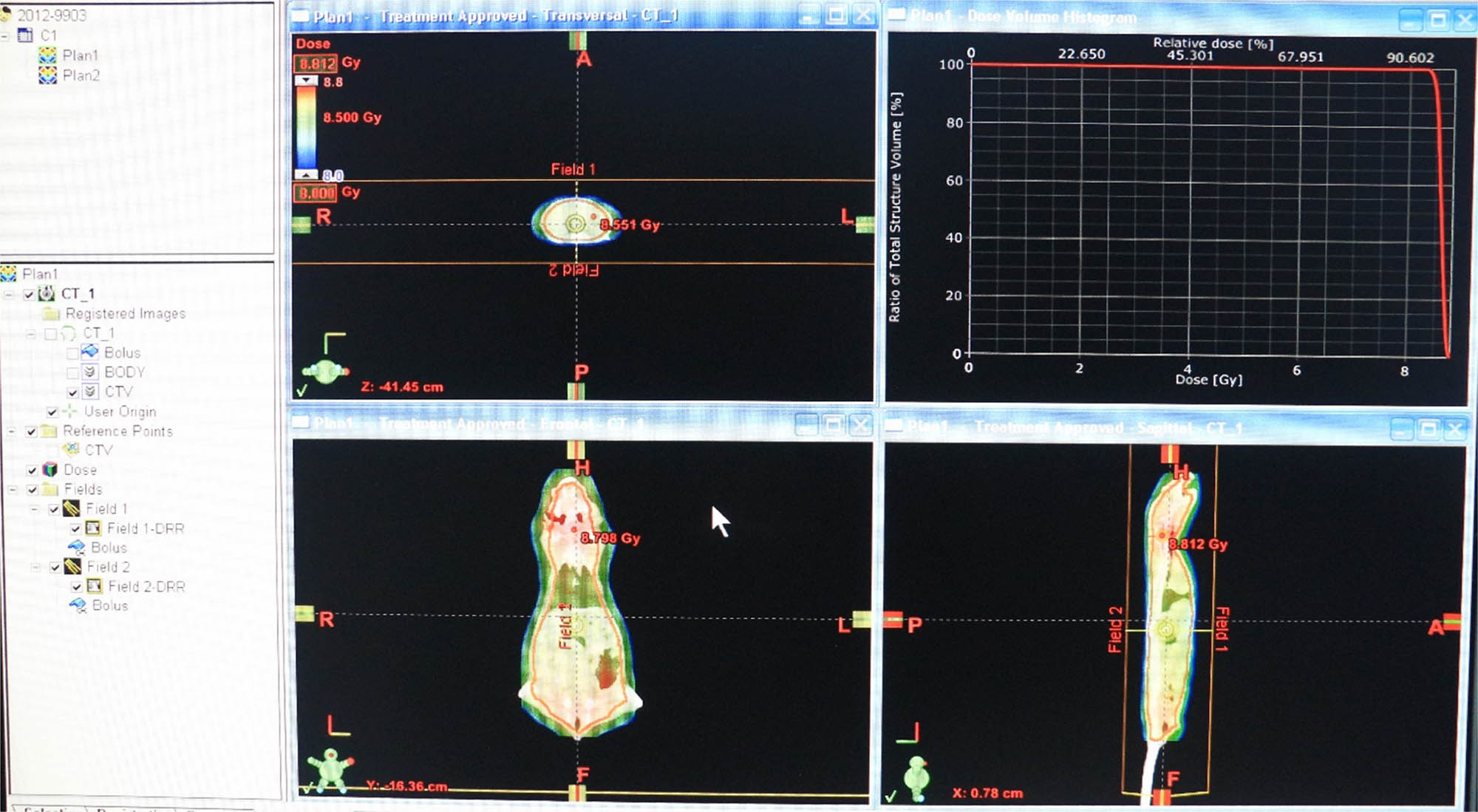Screen dimensions: 1478x812
Task: Click the sagittal view orientation figure icon
Action: point(917,778)
